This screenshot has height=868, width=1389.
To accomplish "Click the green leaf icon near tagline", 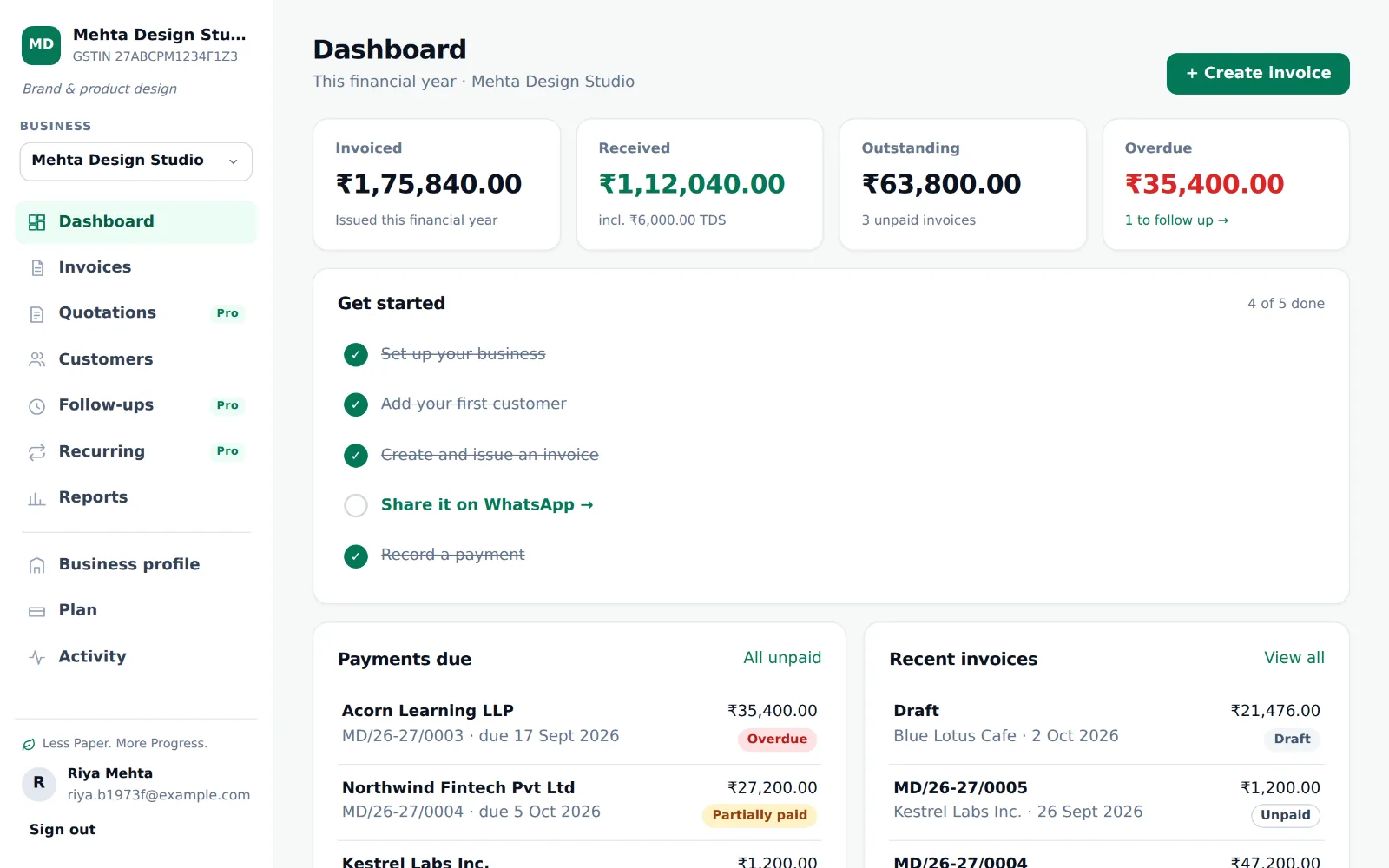I will (x=29, y=744).
